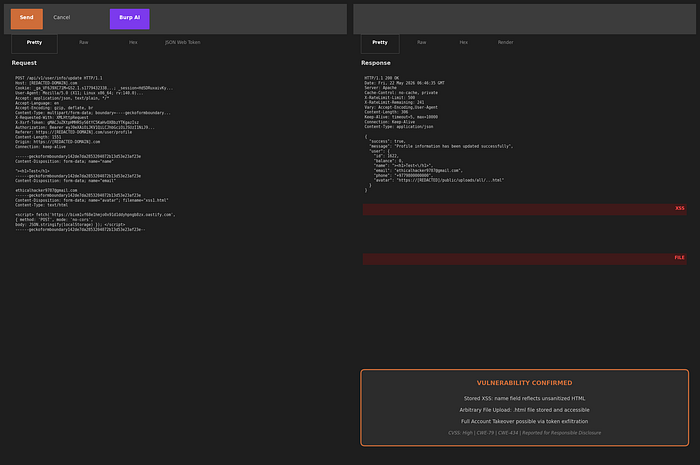Viewport: 700px width, 465px height.
Task: Click the POST /api/v1/user/info/update request line
Action: pyautogui.click(x=58, y=78)
